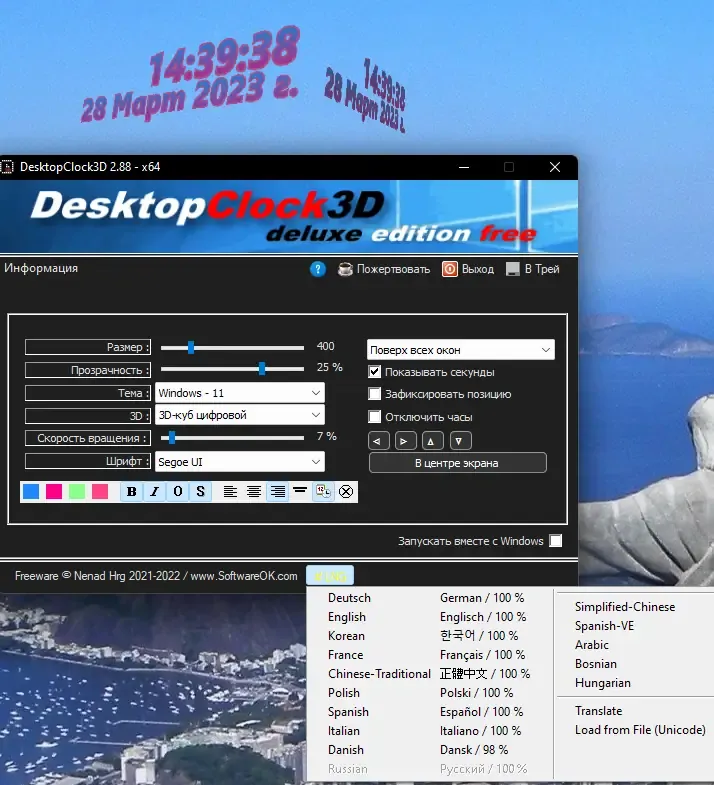Click the blue help question mark icon
The height and width of the screenshot is (785, 714).
(318, 269)
